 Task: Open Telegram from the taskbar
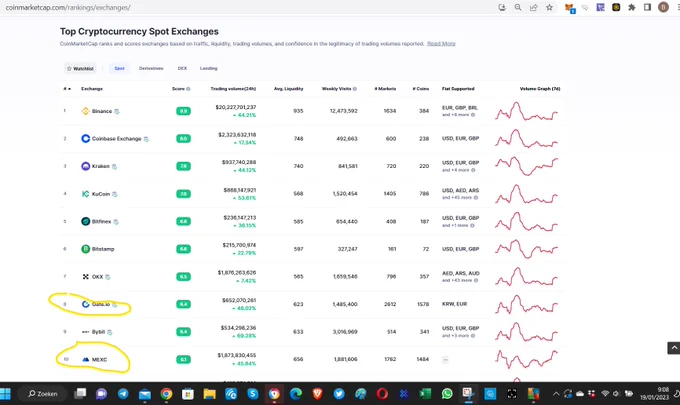point(123,394)
